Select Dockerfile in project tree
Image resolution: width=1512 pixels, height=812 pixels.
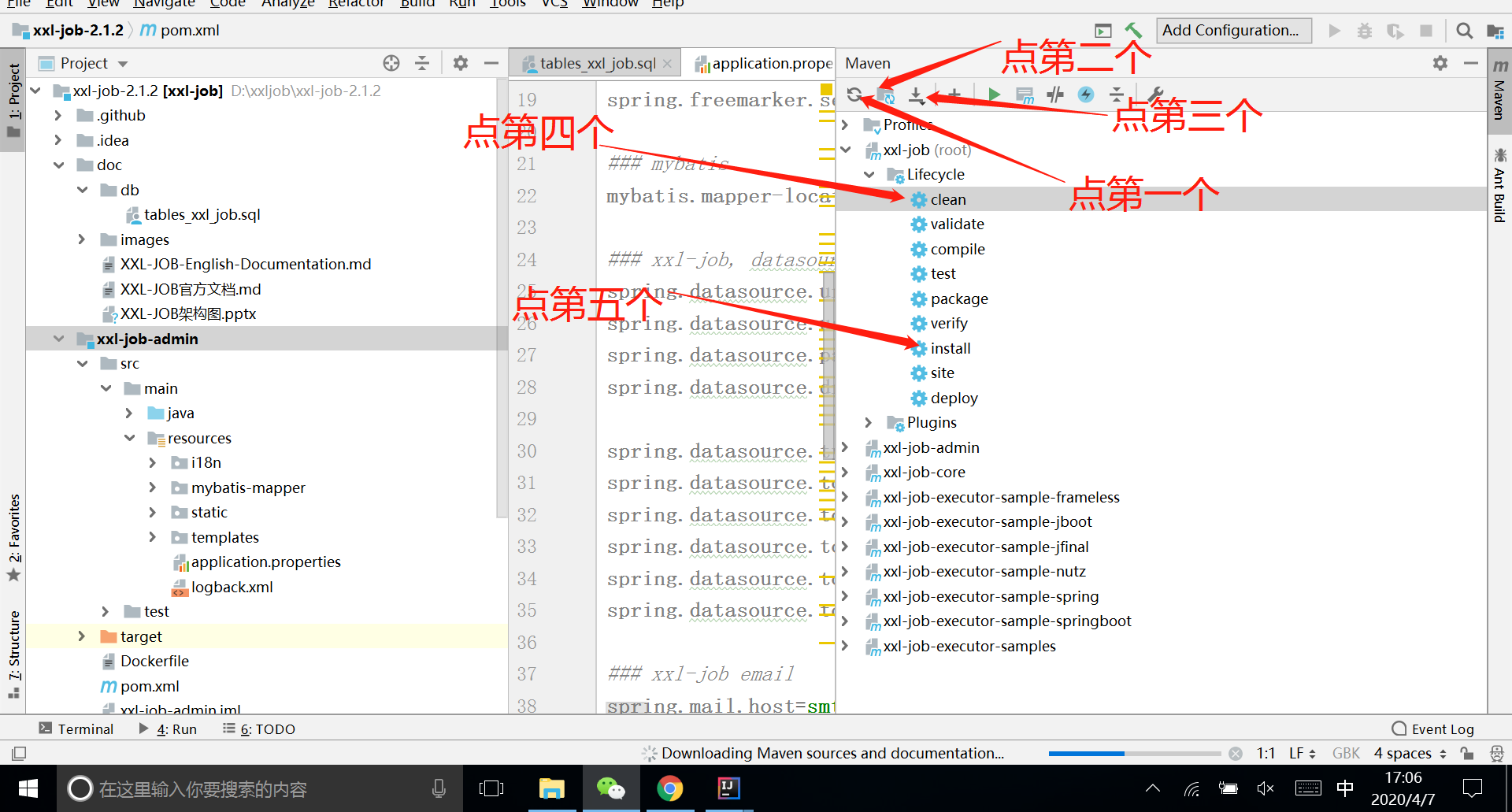pyautogui.click(x=146, y=662)
